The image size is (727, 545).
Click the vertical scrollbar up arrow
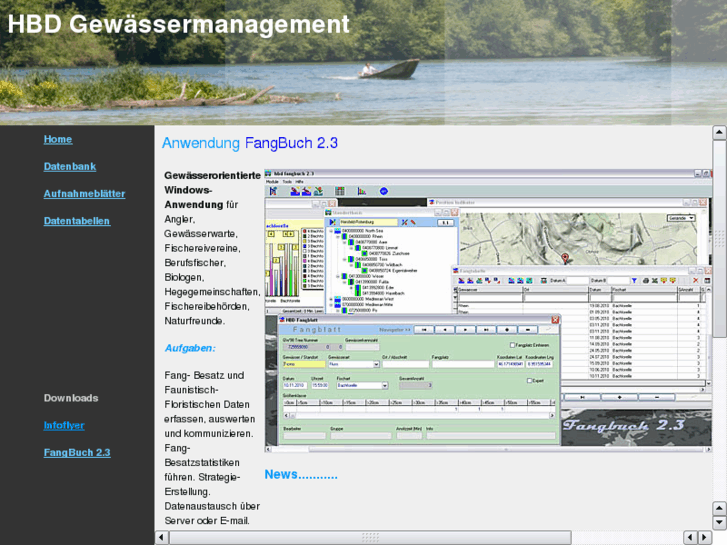click(x=719, y=133)
